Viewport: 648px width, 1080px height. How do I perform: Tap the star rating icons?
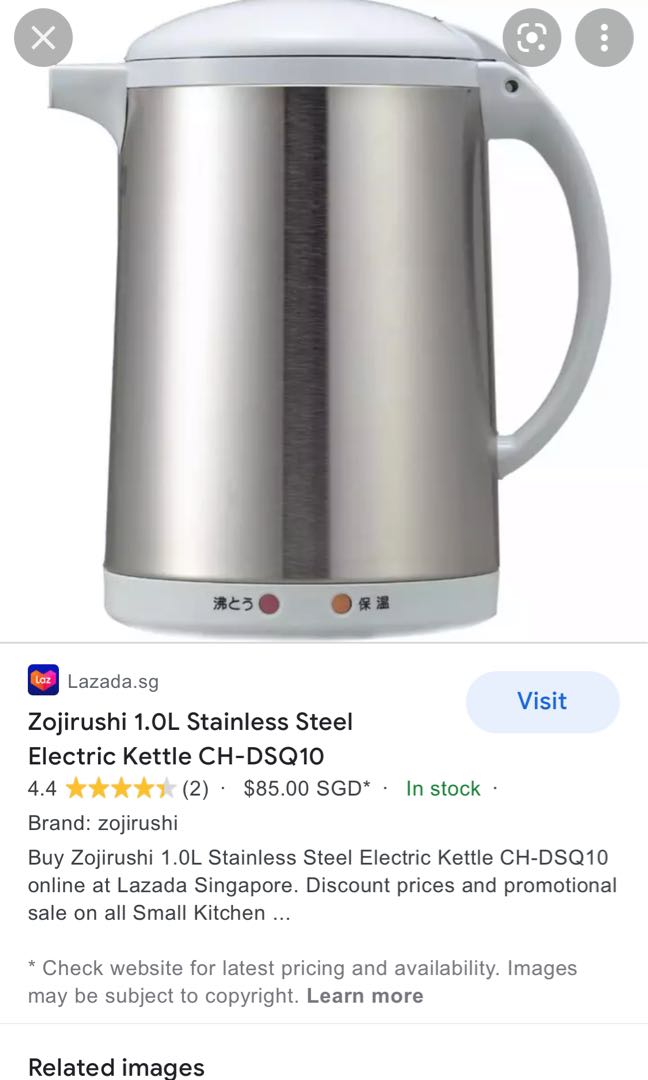point(121,788)
